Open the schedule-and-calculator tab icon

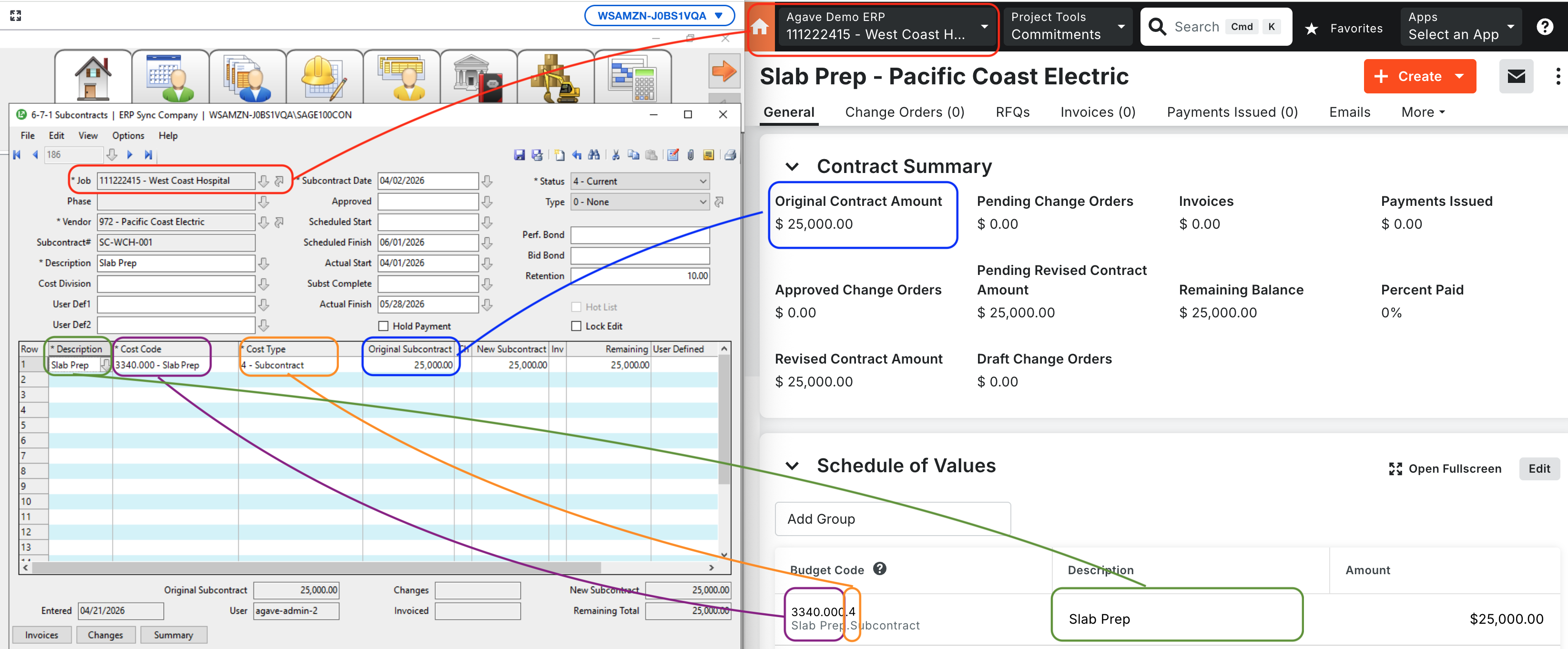tap(633, 77)
